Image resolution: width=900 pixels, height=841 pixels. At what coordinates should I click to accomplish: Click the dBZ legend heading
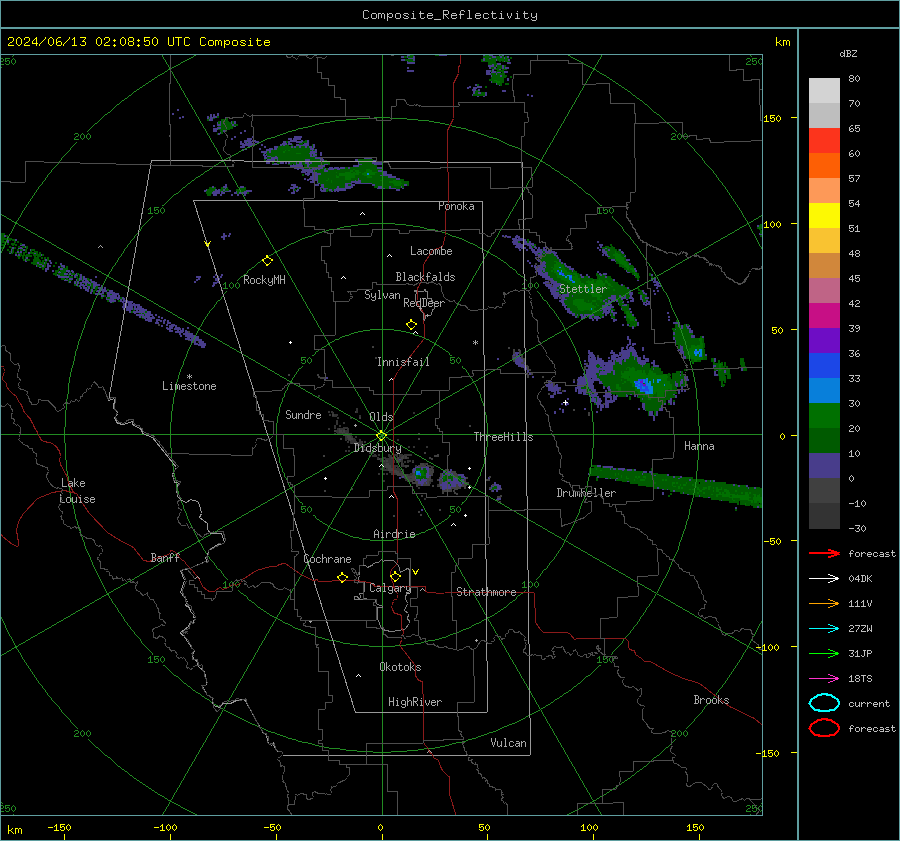(848, 54)
